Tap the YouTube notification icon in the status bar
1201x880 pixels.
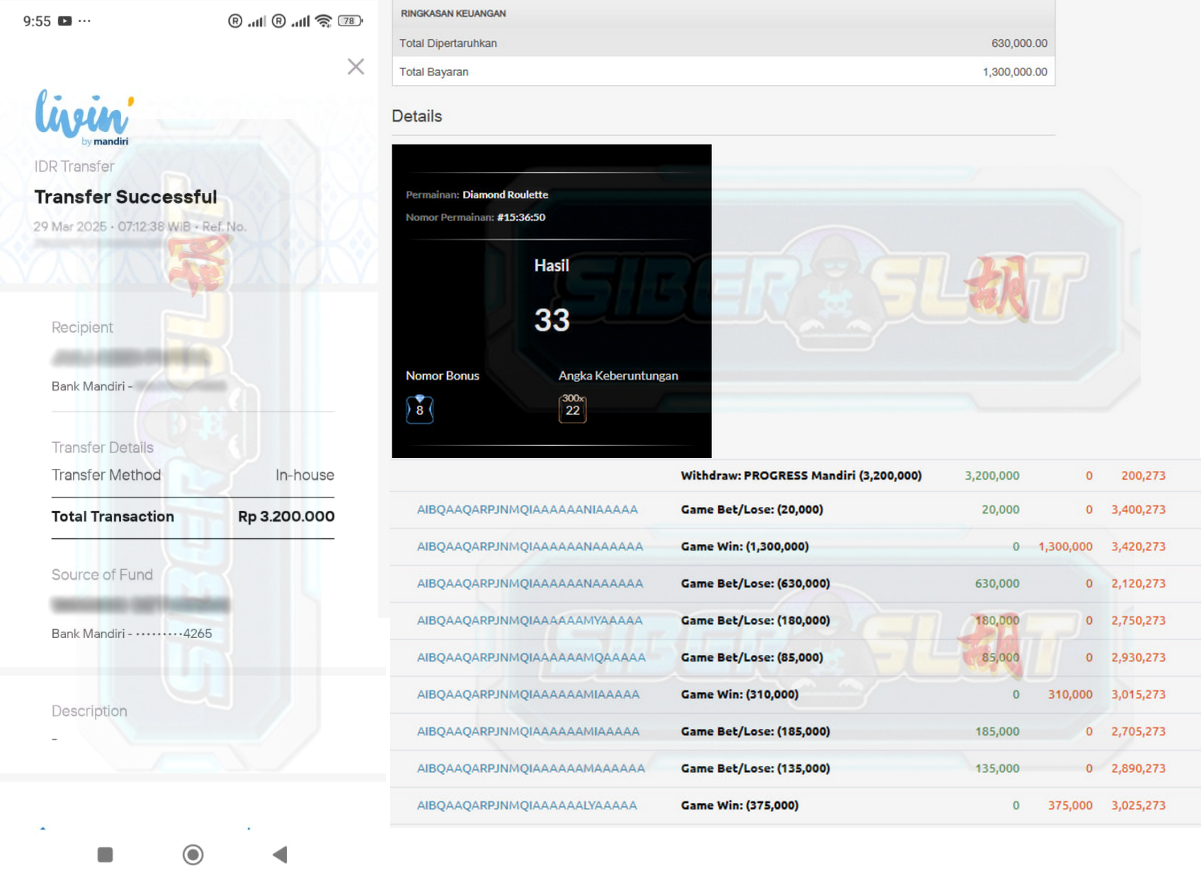click(65, 21)
